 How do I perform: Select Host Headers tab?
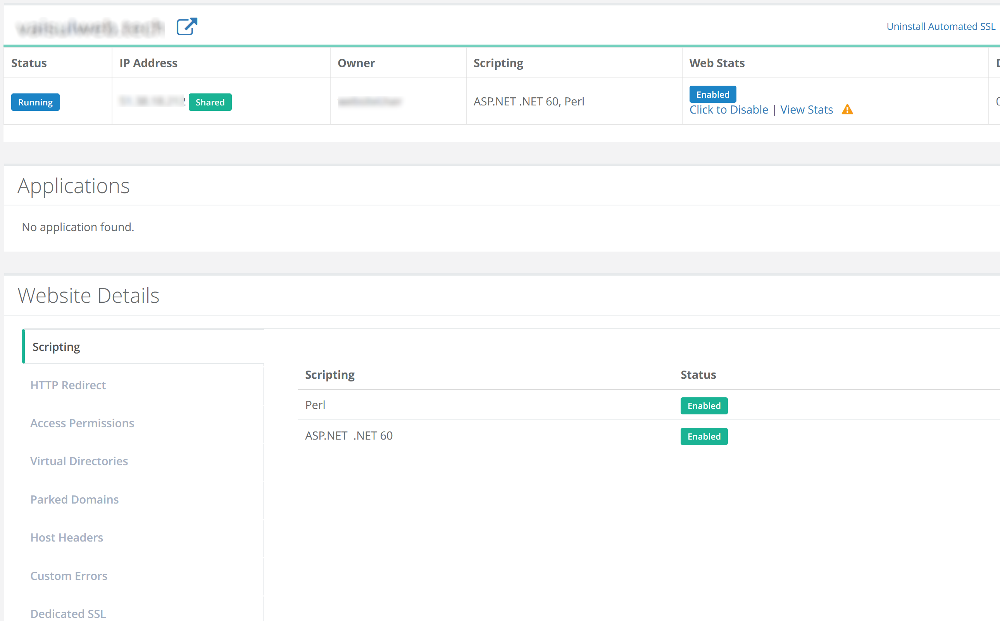tap(67, 537)
